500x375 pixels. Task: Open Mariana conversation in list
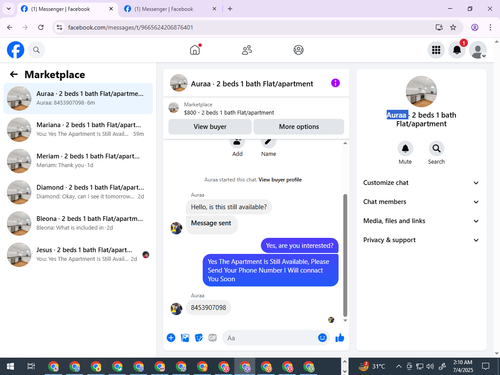78,130
